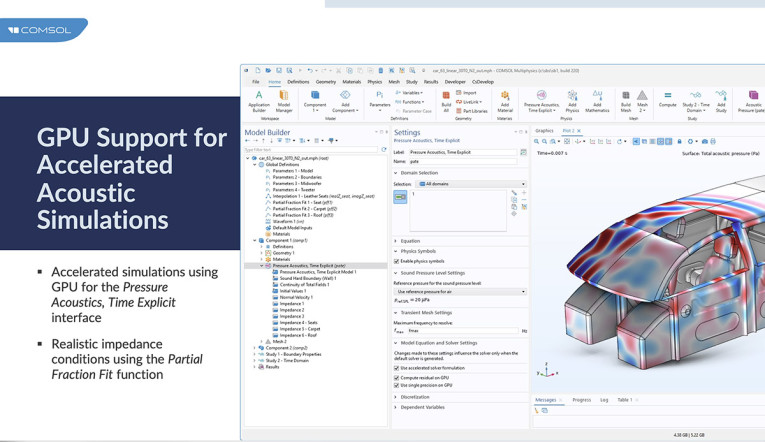Select Sound Hard Boundary (Wall) 1 node
This screenshot has height=442, width=765.
pos(304,279)
